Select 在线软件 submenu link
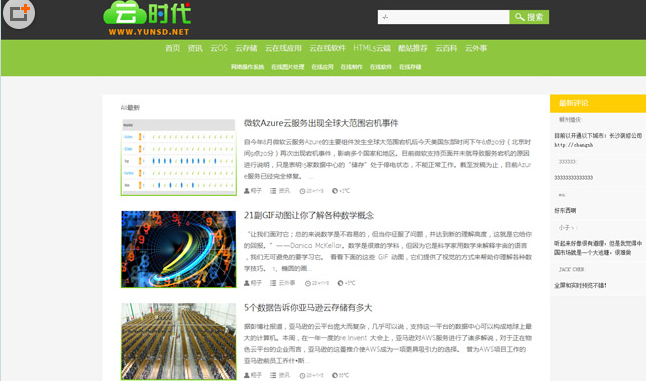646x381 pixels. pyautogui.click(x=380, y=67)
